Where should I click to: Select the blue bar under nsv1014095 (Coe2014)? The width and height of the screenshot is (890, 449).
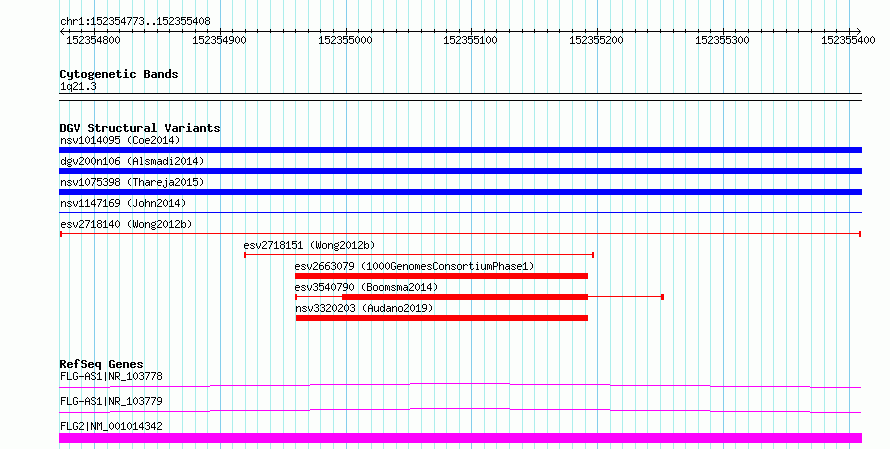coord(460,150)
